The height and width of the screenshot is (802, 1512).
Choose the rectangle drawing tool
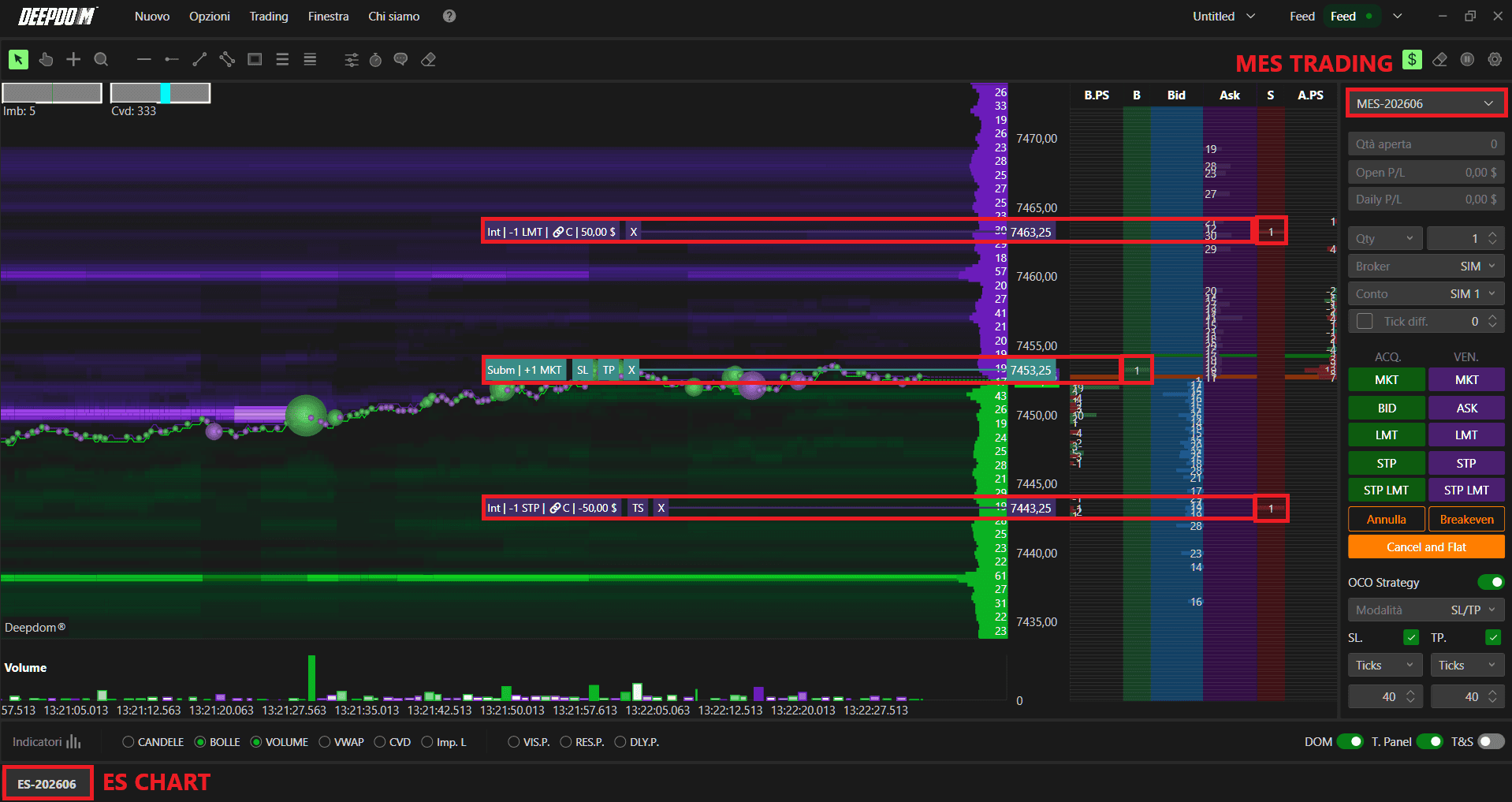click(255, 59)
